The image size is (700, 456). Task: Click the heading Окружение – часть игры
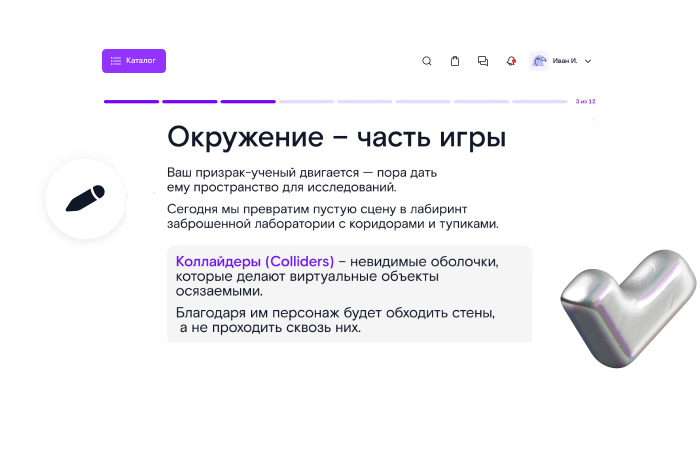[x=336, y=137]
